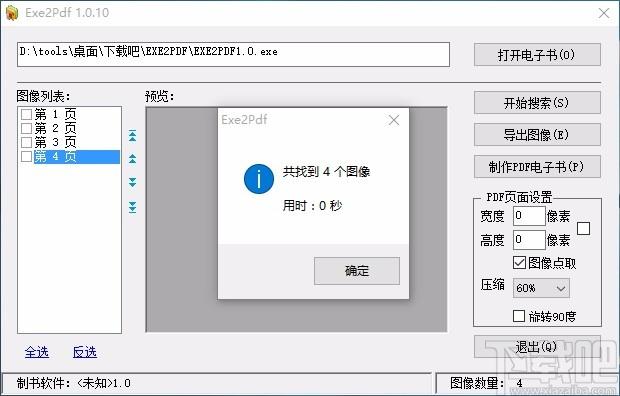Click the 反选 link
This screenshot has height=396, width=620.
coord(85,352)
